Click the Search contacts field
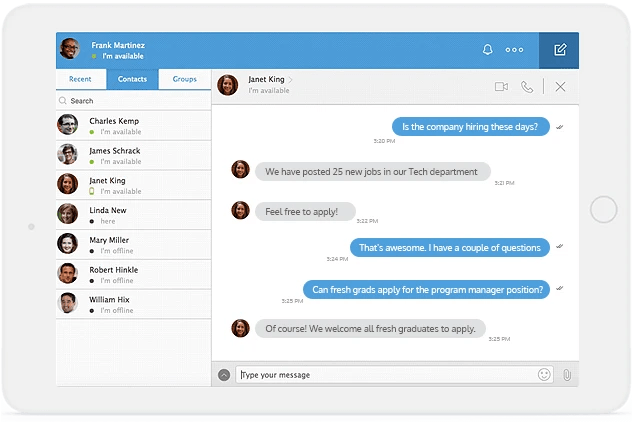 click(133, 101)
